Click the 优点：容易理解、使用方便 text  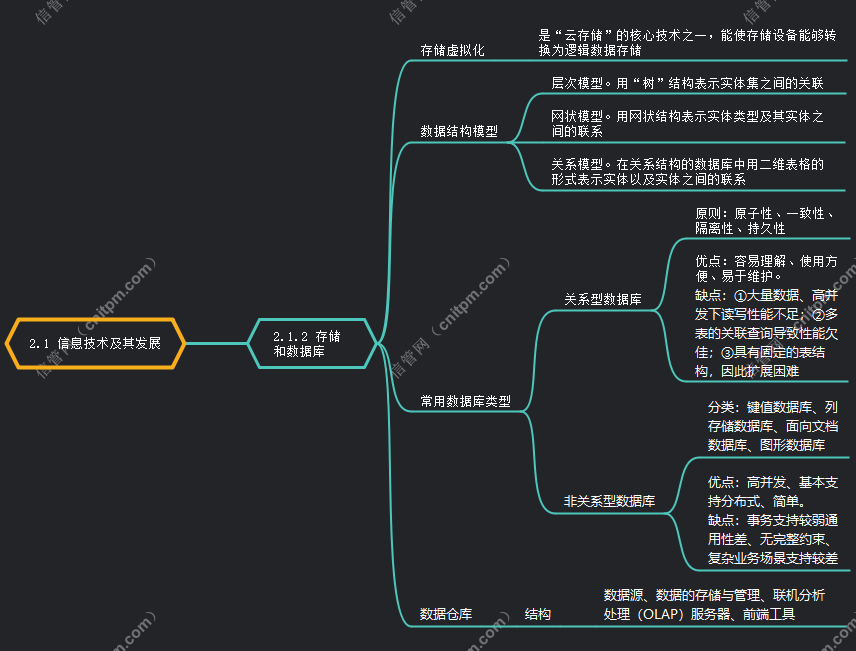765,268
